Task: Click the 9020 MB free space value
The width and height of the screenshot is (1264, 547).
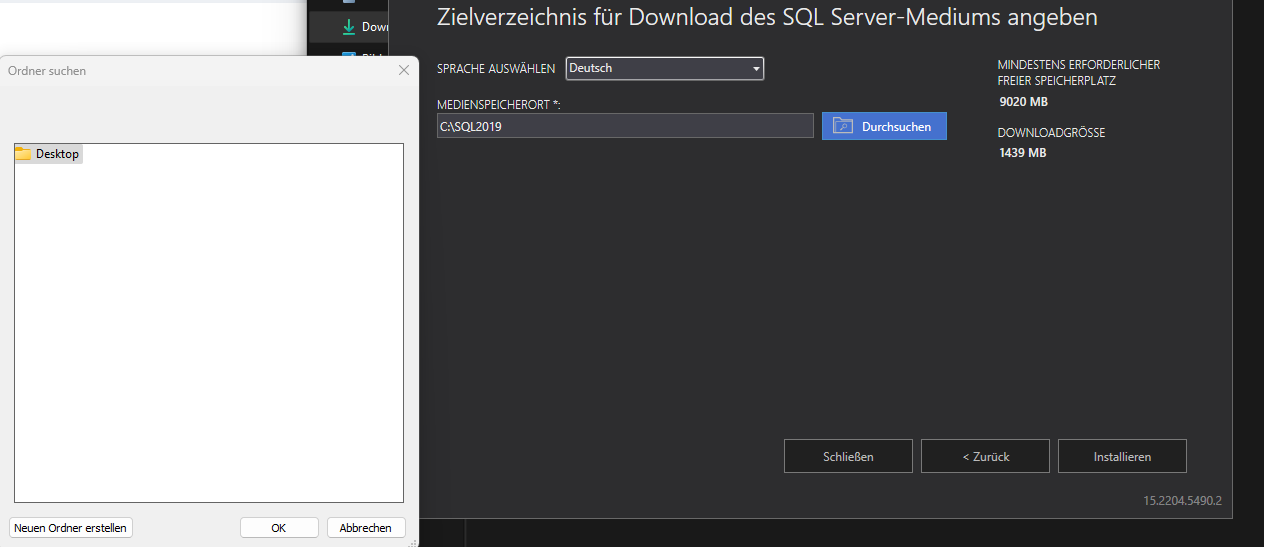Action: click(1023, 102)
